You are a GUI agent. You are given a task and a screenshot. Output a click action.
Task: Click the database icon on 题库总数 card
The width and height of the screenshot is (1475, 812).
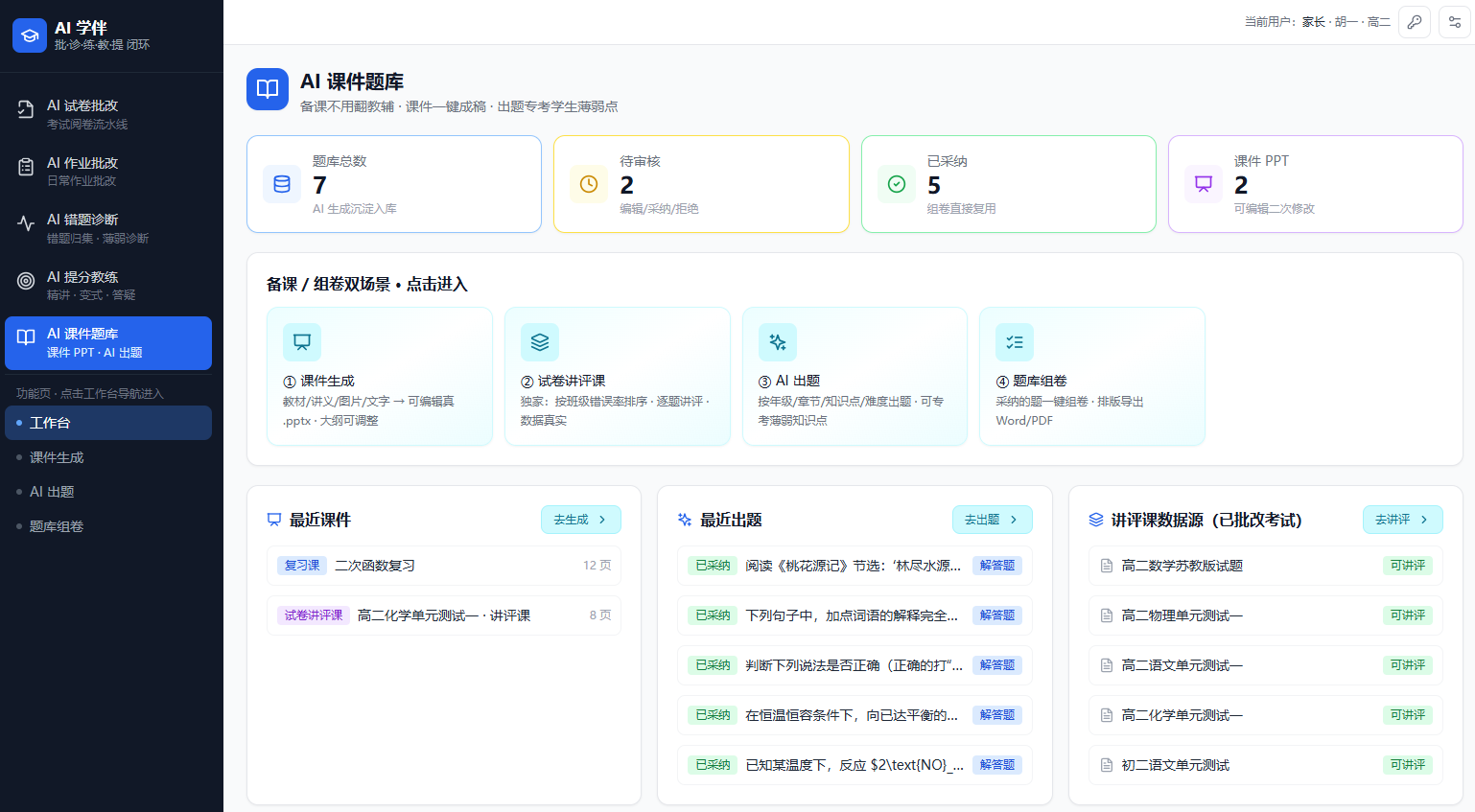click(282, 184)
